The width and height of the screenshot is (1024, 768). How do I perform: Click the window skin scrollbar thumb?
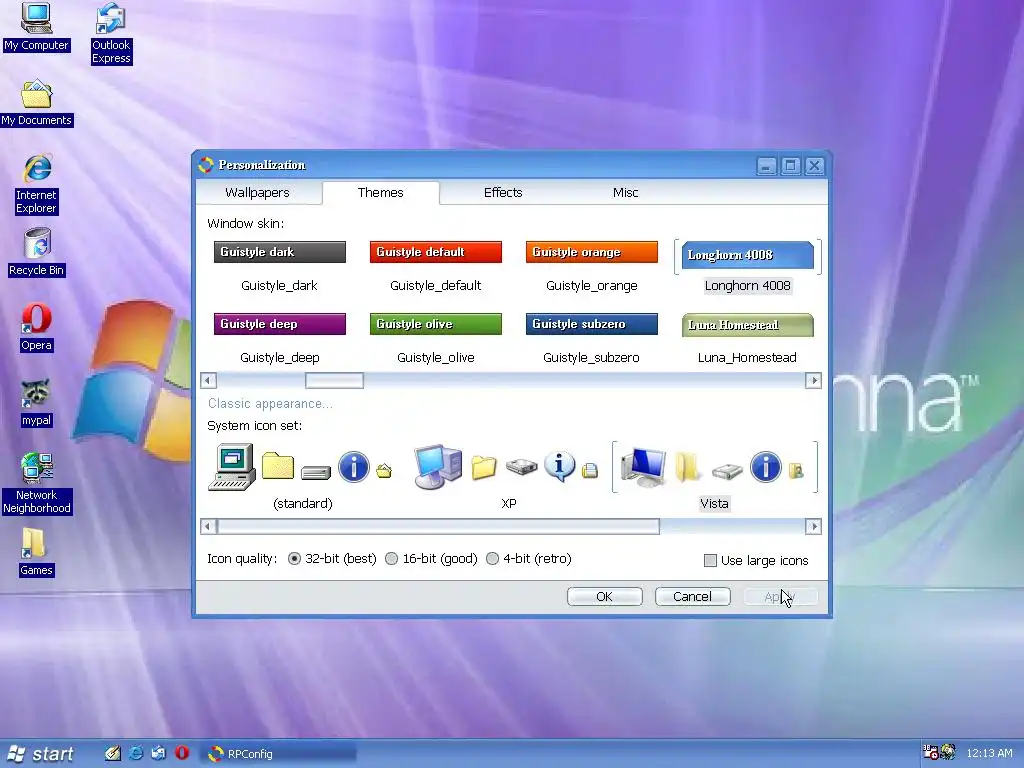(334, 380)
